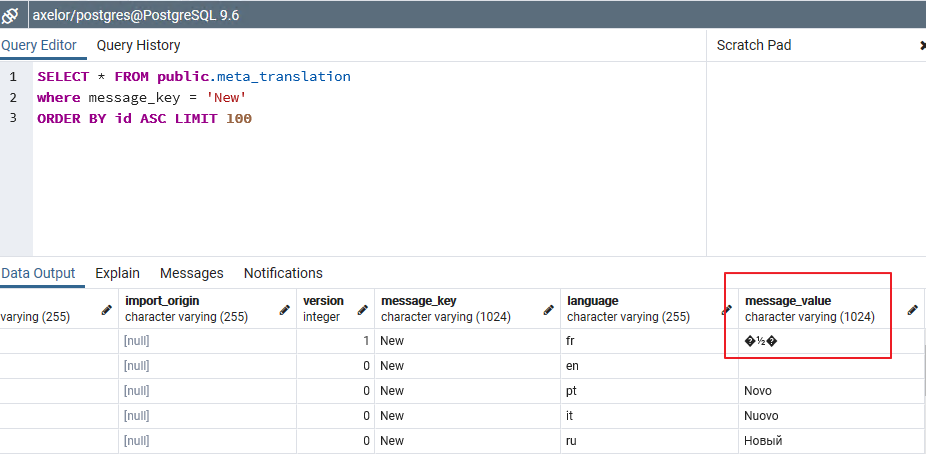
Task: Click query line 1 'SELECT * FROM public.meta_translation'
Action: (194, 77)
